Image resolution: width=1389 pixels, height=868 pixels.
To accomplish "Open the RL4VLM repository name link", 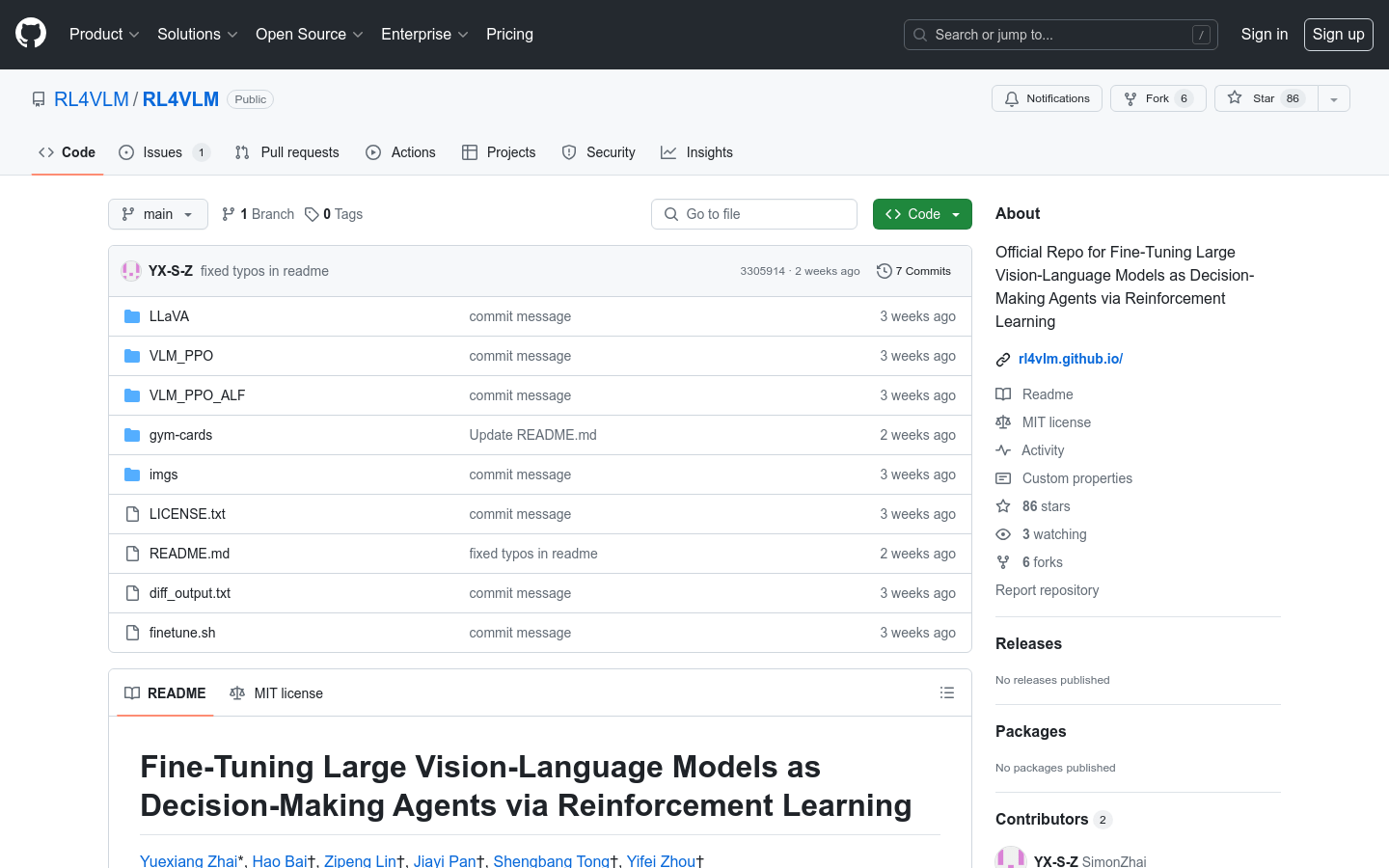I will [180, 99].
